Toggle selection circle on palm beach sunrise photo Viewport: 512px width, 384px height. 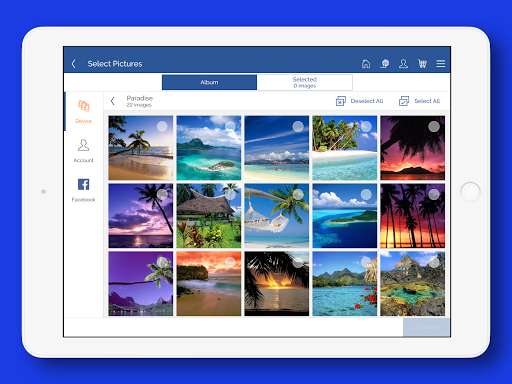point(162,127)
